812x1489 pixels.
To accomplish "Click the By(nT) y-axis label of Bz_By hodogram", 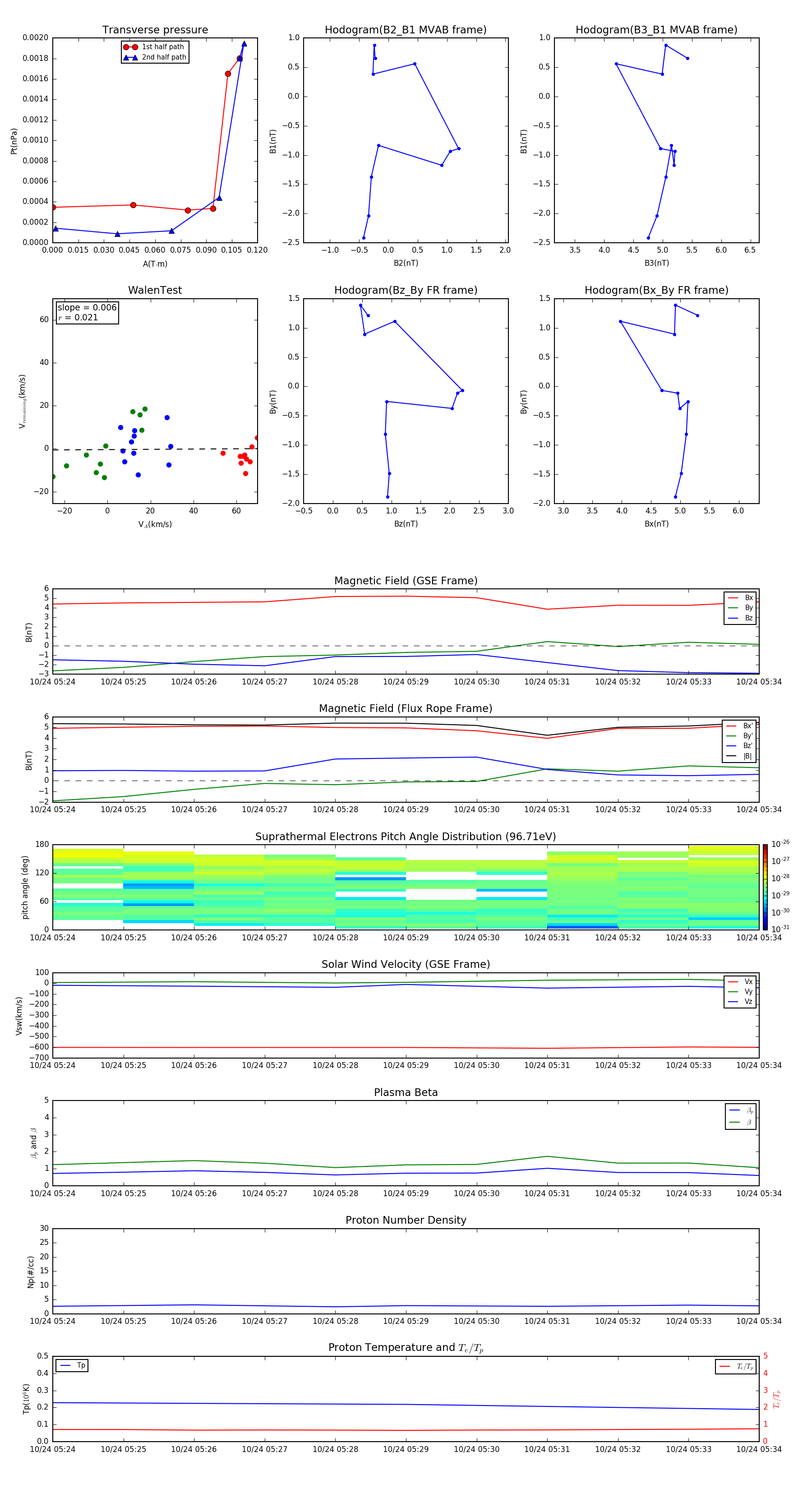I will click(273, 402).
